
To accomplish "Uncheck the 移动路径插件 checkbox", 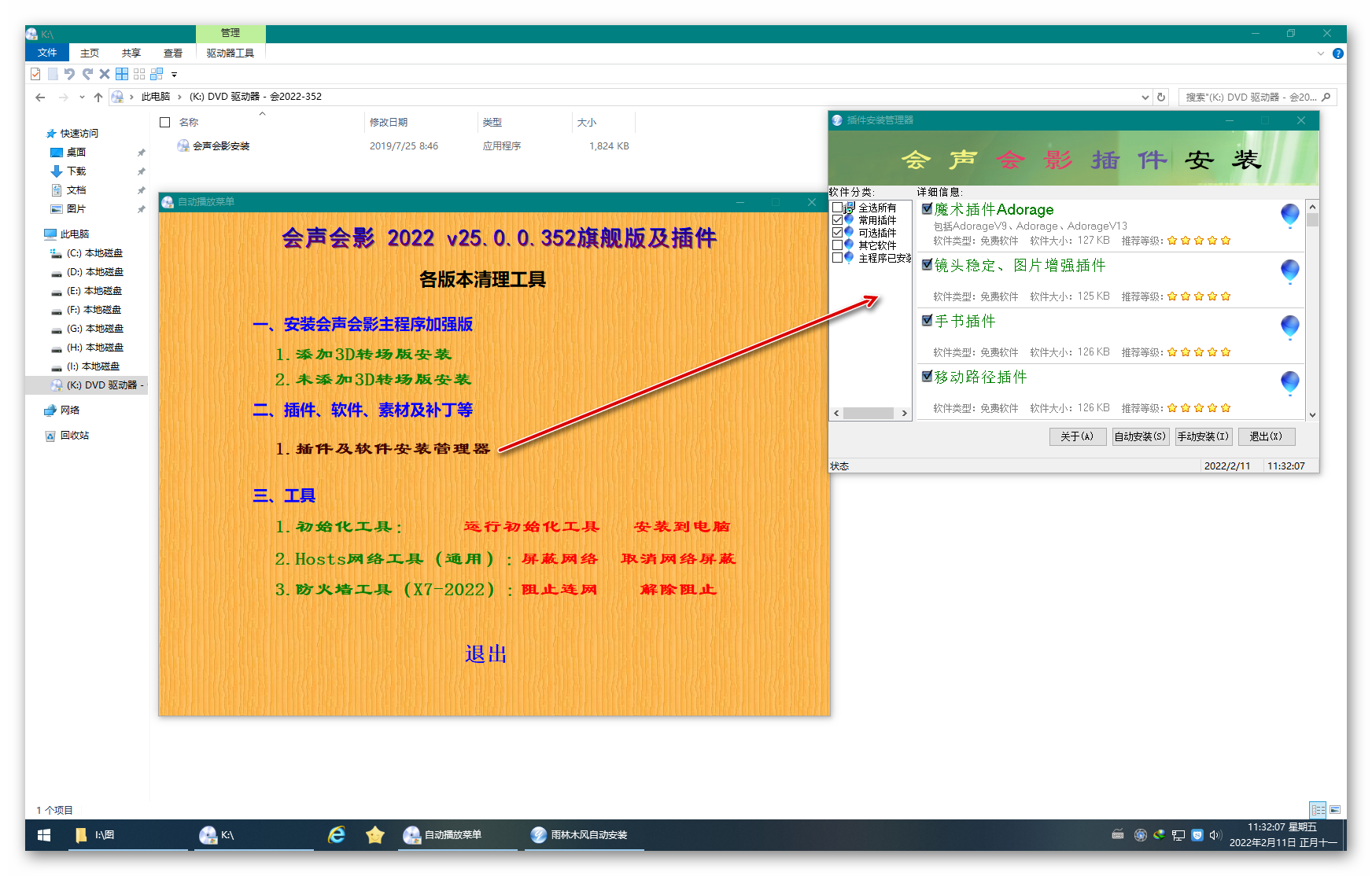I will pyautogui.click(x=928, y=377).
